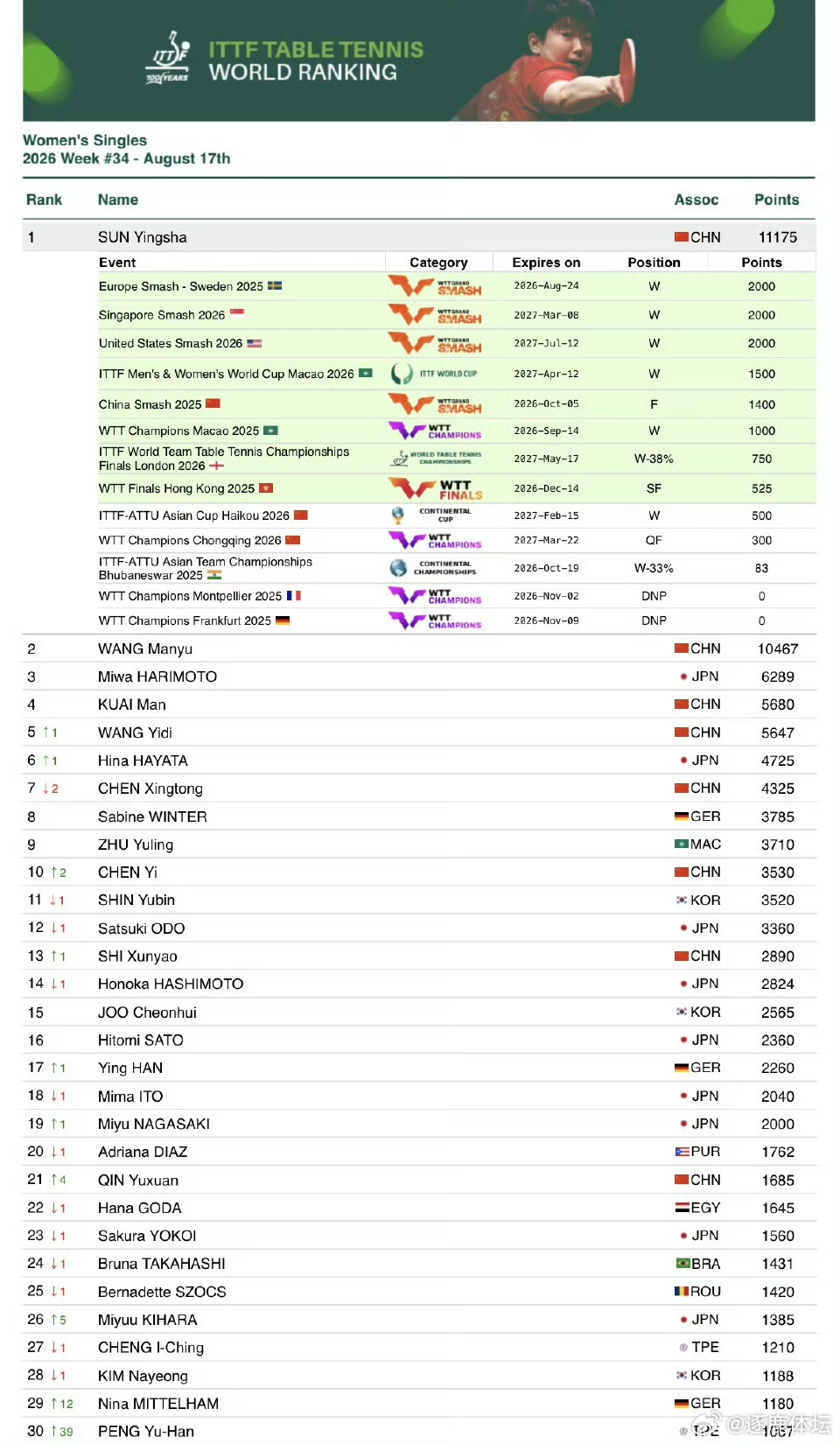This screenshot has width=840, height=1444.
Task: Click the Rank column header
Action: [x=44, y=200]
